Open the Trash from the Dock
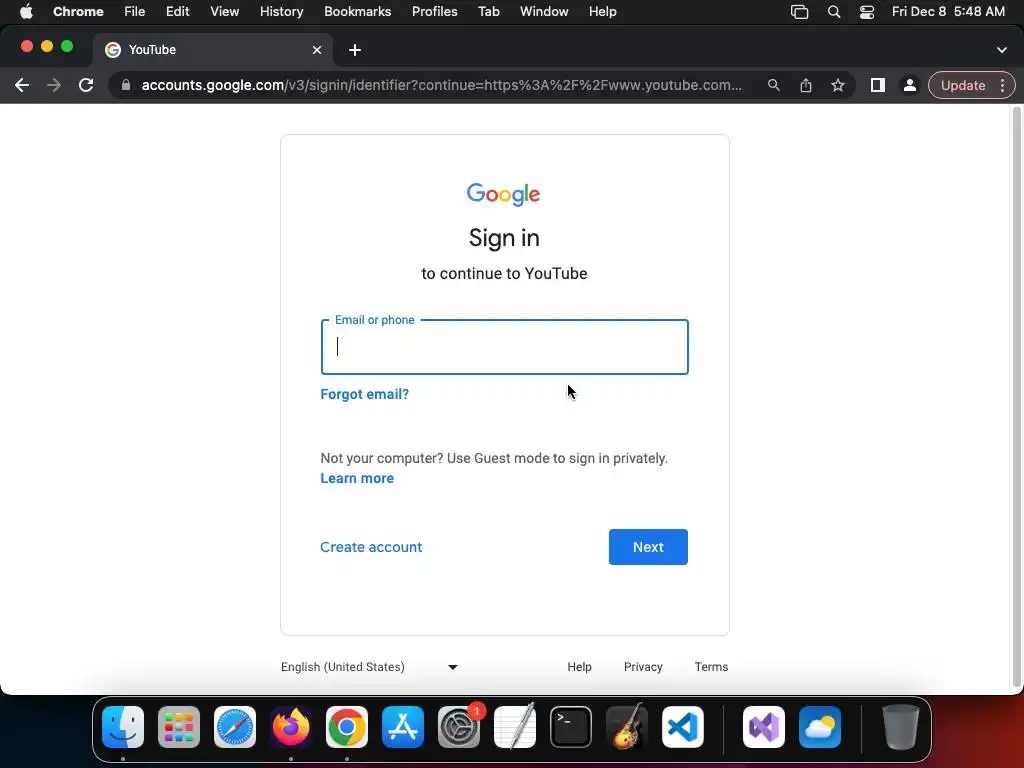 [x=901, y=727]
